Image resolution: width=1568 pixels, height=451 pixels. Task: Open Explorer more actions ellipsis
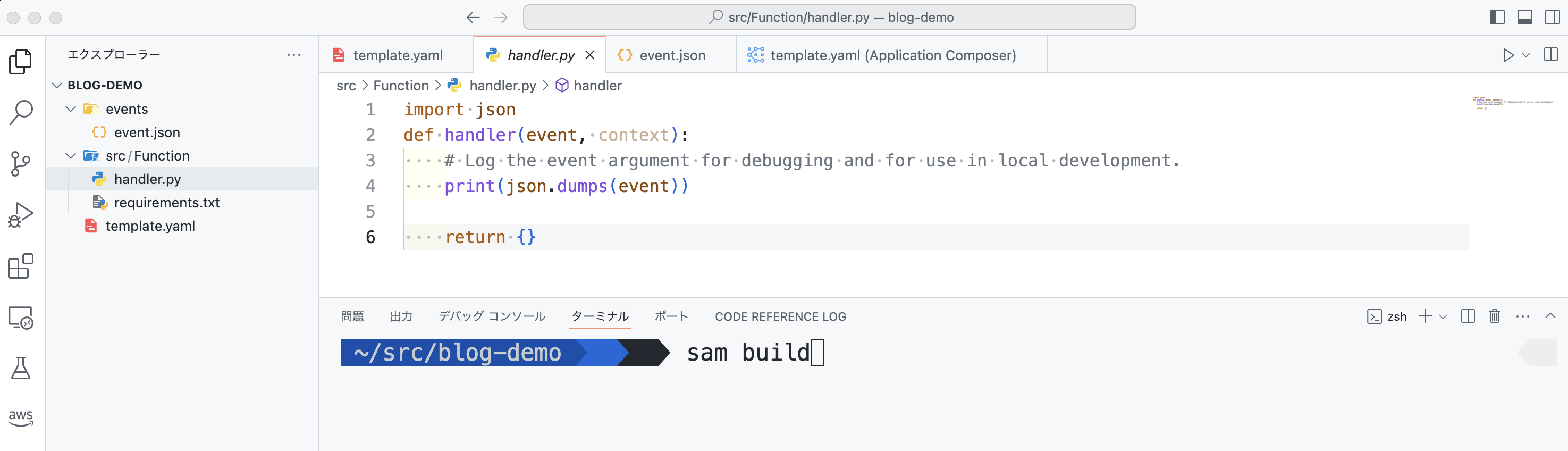[x=294, y=55]
